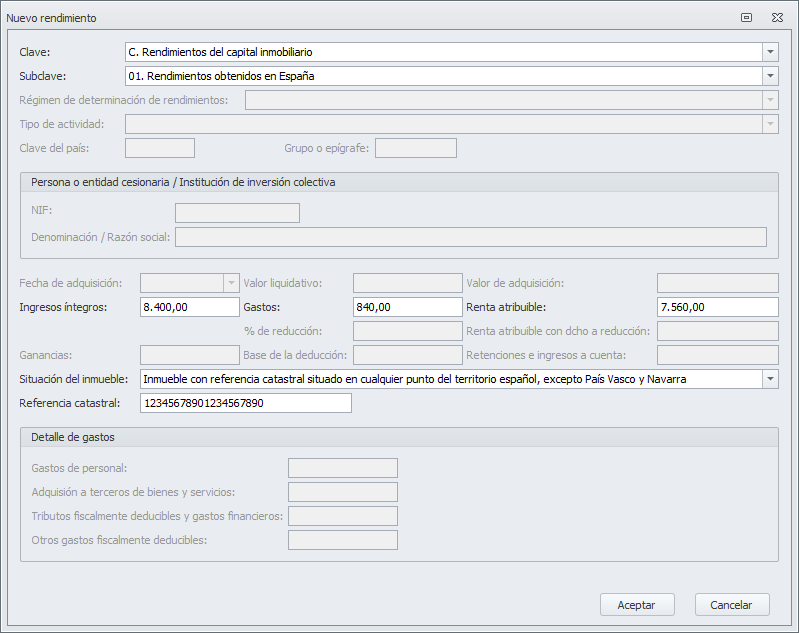The height and width of the screenshot is (633, 799).
Task: Click the Clave combo box text
Action: pyautogui.click(x=442, y=52)
